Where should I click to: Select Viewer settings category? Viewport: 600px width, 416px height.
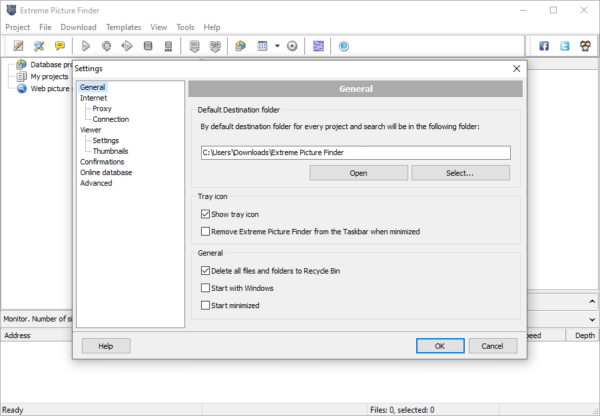click(x=90, y=130)
